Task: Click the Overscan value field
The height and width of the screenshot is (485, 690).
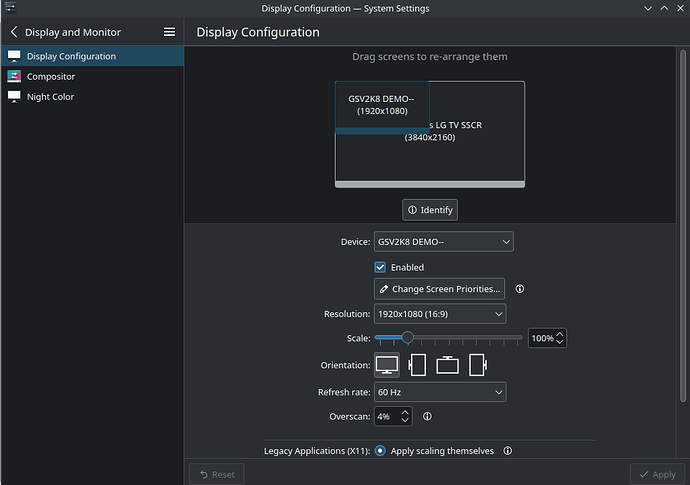Action: tap(387, 416)
